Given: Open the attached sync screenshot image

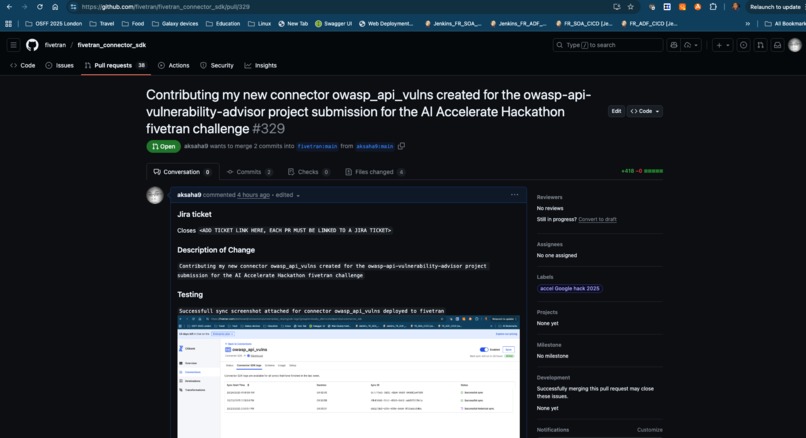Looking at the screenshot, I should coord(349,377).
